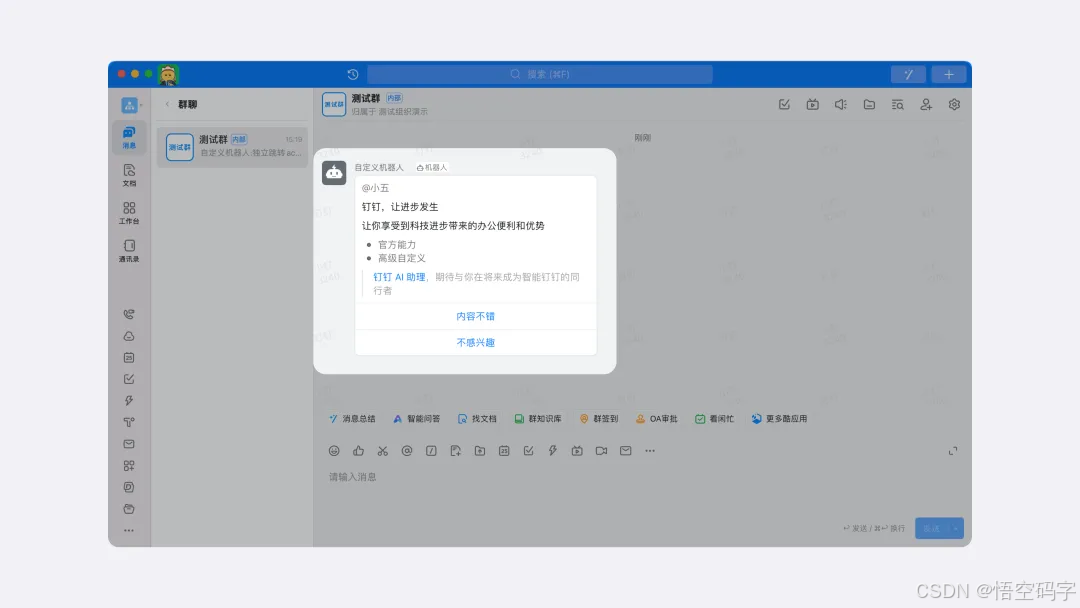Image resolution: width=1080 pixels, height=608 pixels.
Task: Click the upload file folder icon
Action: click(x=479, y=451)
